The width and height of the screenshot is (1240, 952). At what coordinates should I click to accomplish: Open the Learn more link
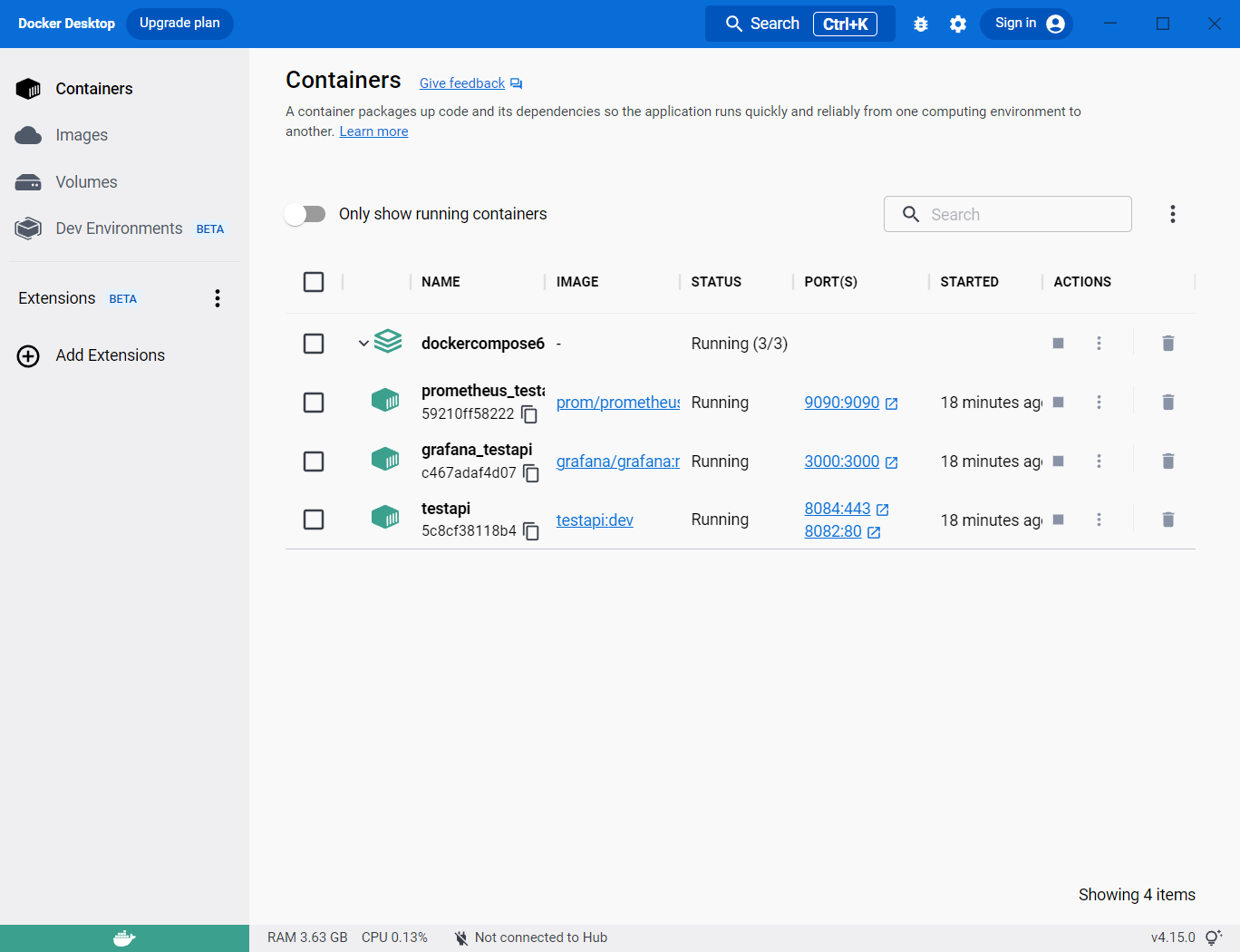373,131
